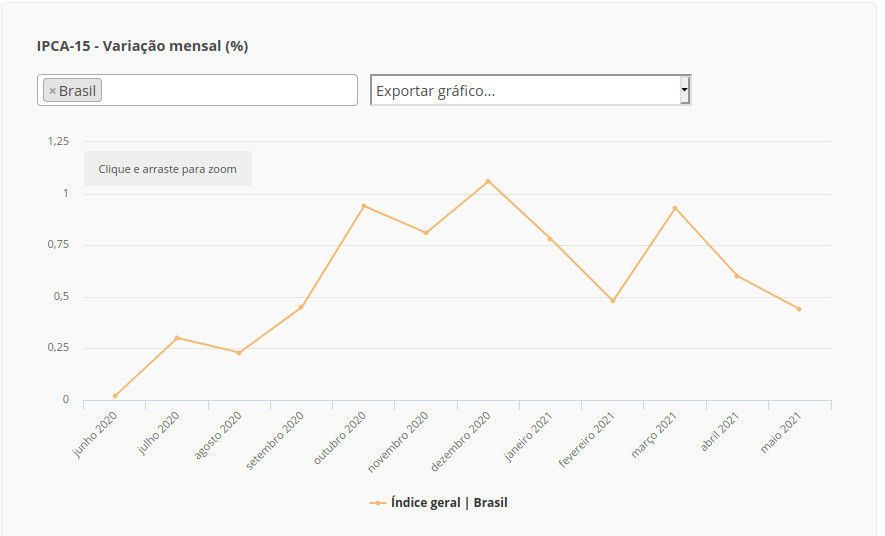The height and width of the screenshot is (536, 885).
Task: Click the janeiro 2021 data point
Action: 550,239
